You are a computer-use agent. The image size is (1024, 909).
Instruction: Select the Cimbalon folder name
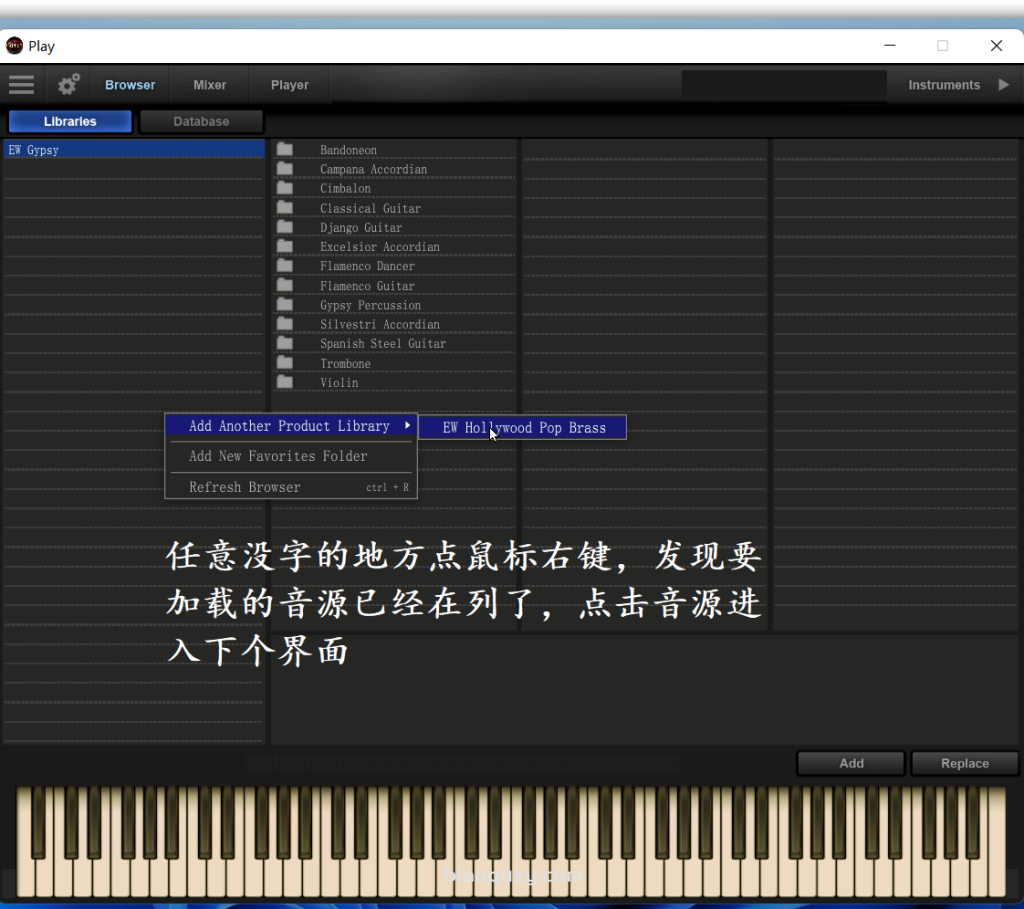point(345,188)
